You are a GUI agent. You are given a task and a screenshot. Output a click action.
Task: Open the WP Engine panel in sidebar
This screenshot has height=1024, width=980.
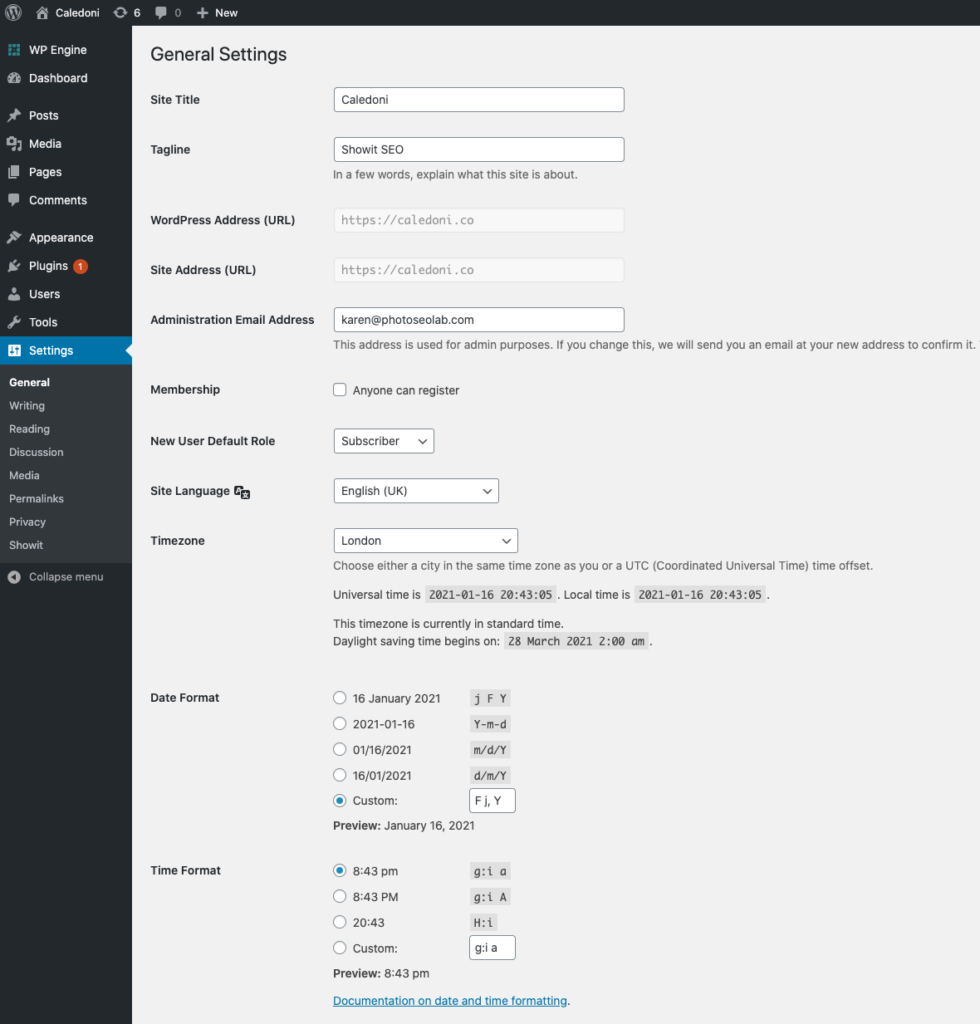pyautogui.click(x=14, y=49)
